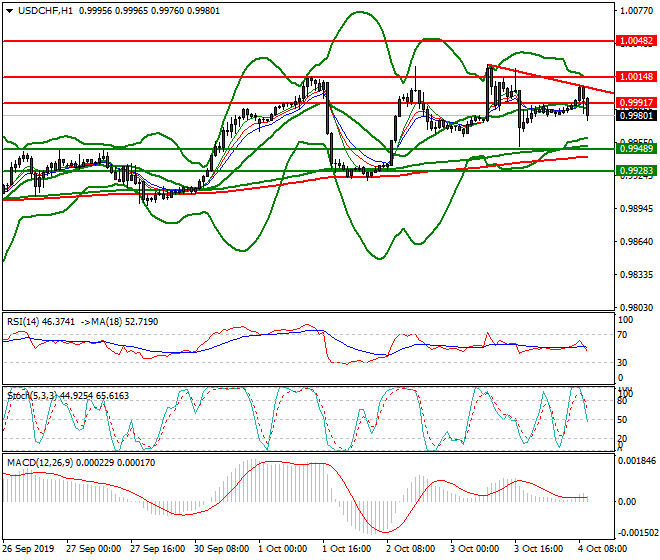Click the 27 Sep 16:00 time axis label
The width and height of the screenshot is (660, 560).
pyautogui.click(x=157, y=549)
